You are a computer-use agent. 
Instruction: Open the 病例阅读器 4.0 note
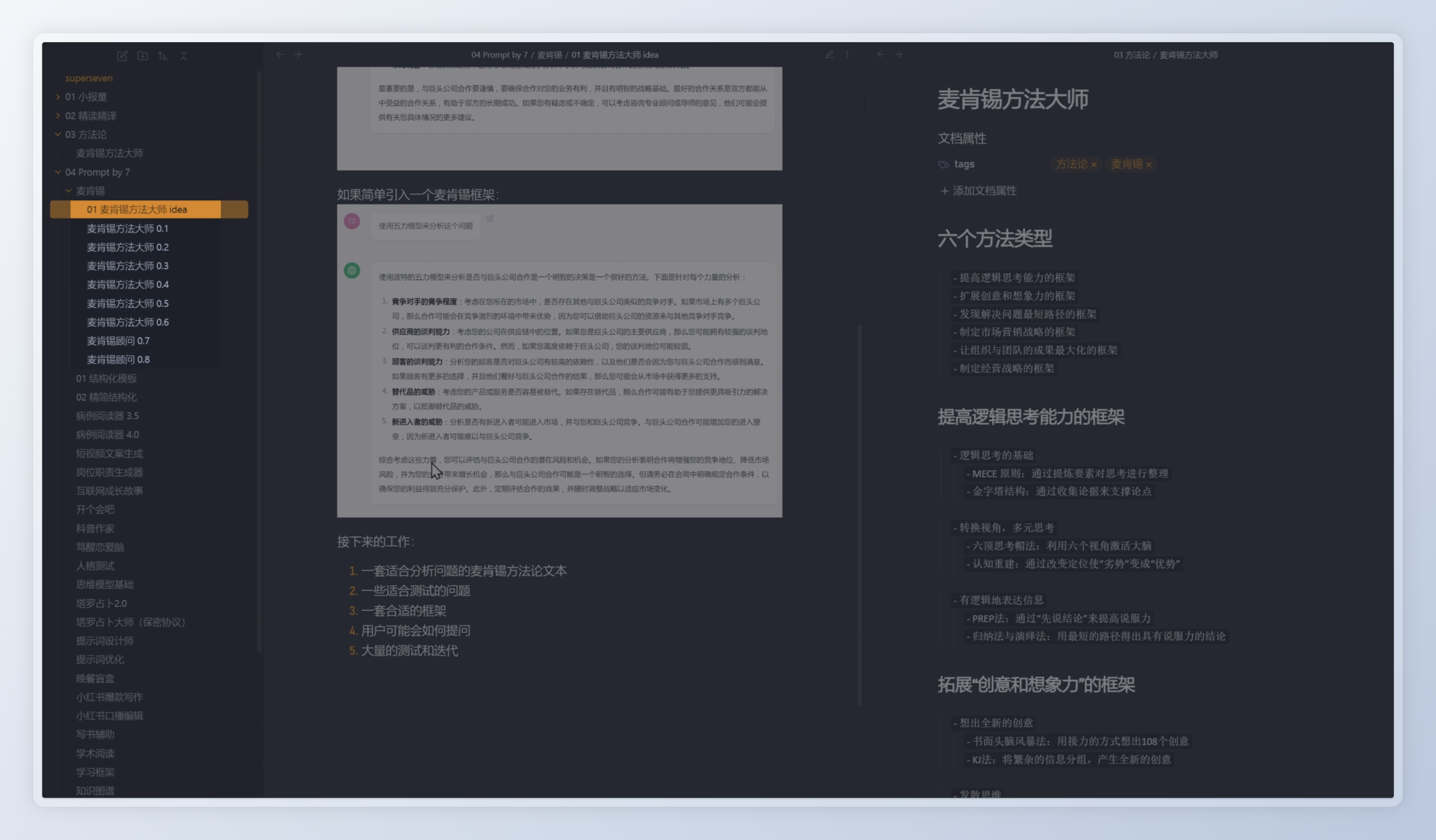[107, 434]
